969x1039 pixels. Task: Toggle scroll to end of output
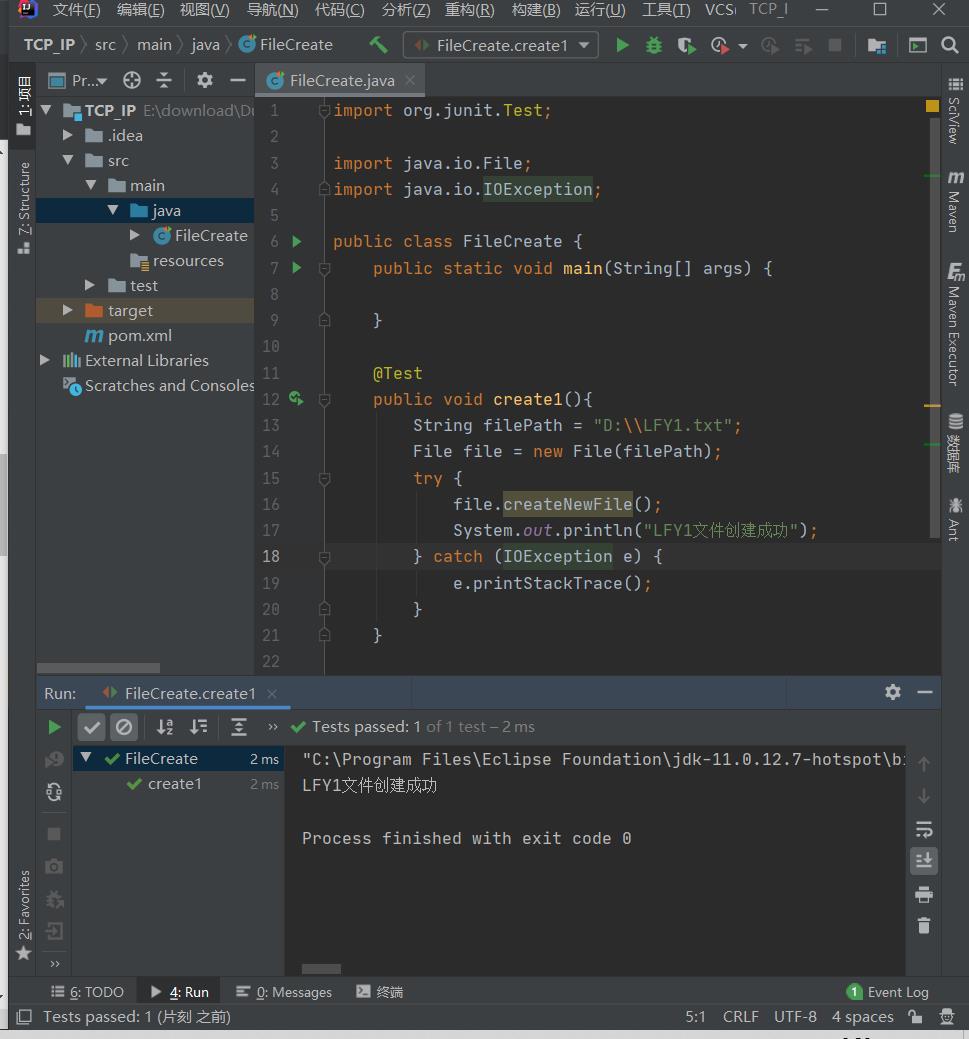point(924,861)
